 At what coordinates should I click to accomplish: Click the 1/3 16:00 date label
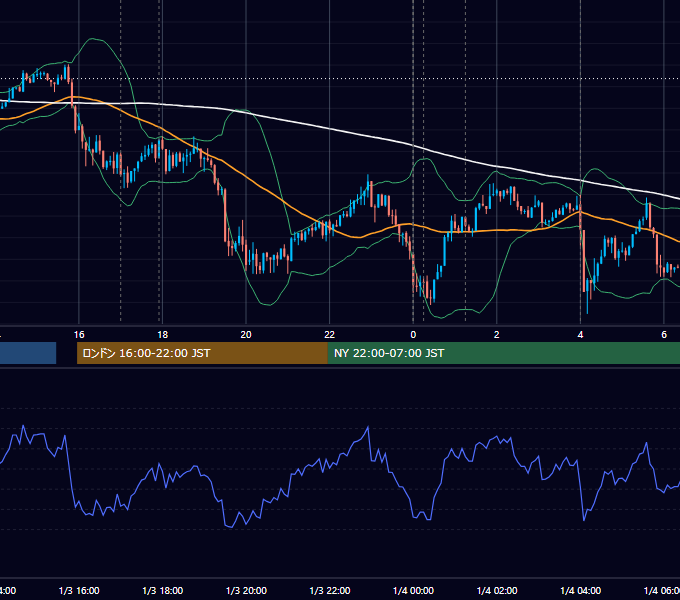point(79,591)
